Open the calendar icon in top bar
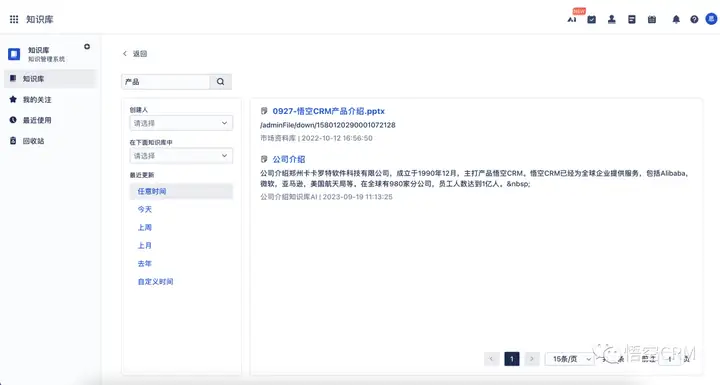The height and width of the screenshot is (385, 720). pyautogui.click(x=652, y=19)
